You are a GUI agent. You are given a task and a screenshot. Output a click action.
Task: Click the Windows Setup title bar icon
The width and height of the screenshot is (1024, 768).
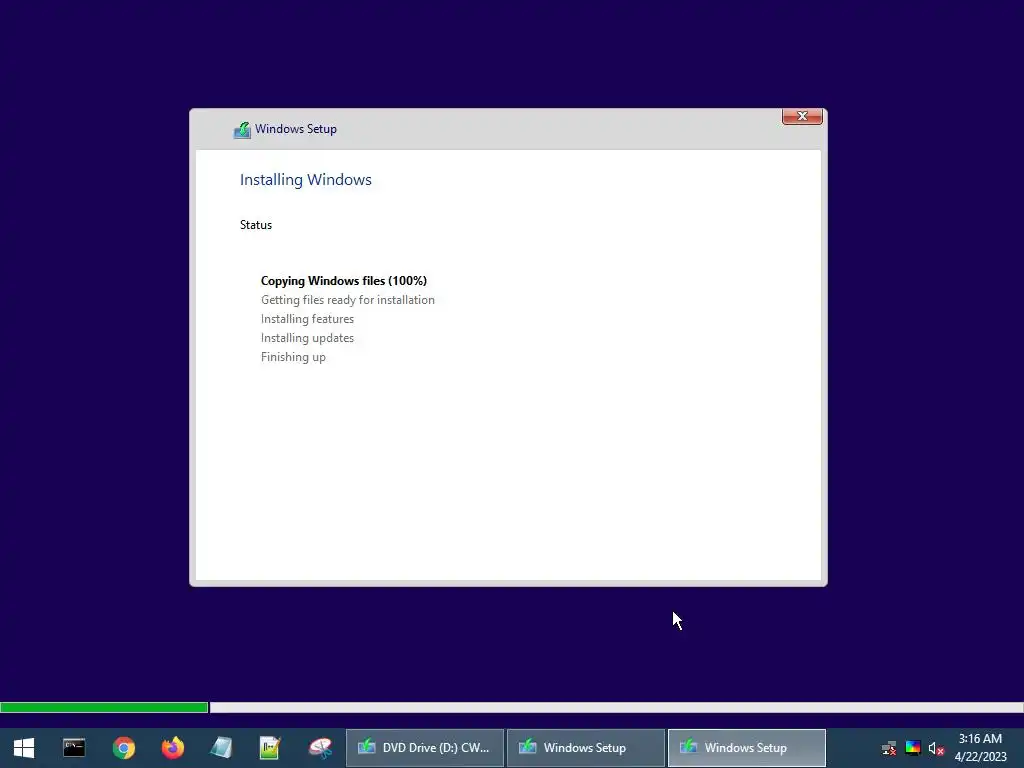242,130
